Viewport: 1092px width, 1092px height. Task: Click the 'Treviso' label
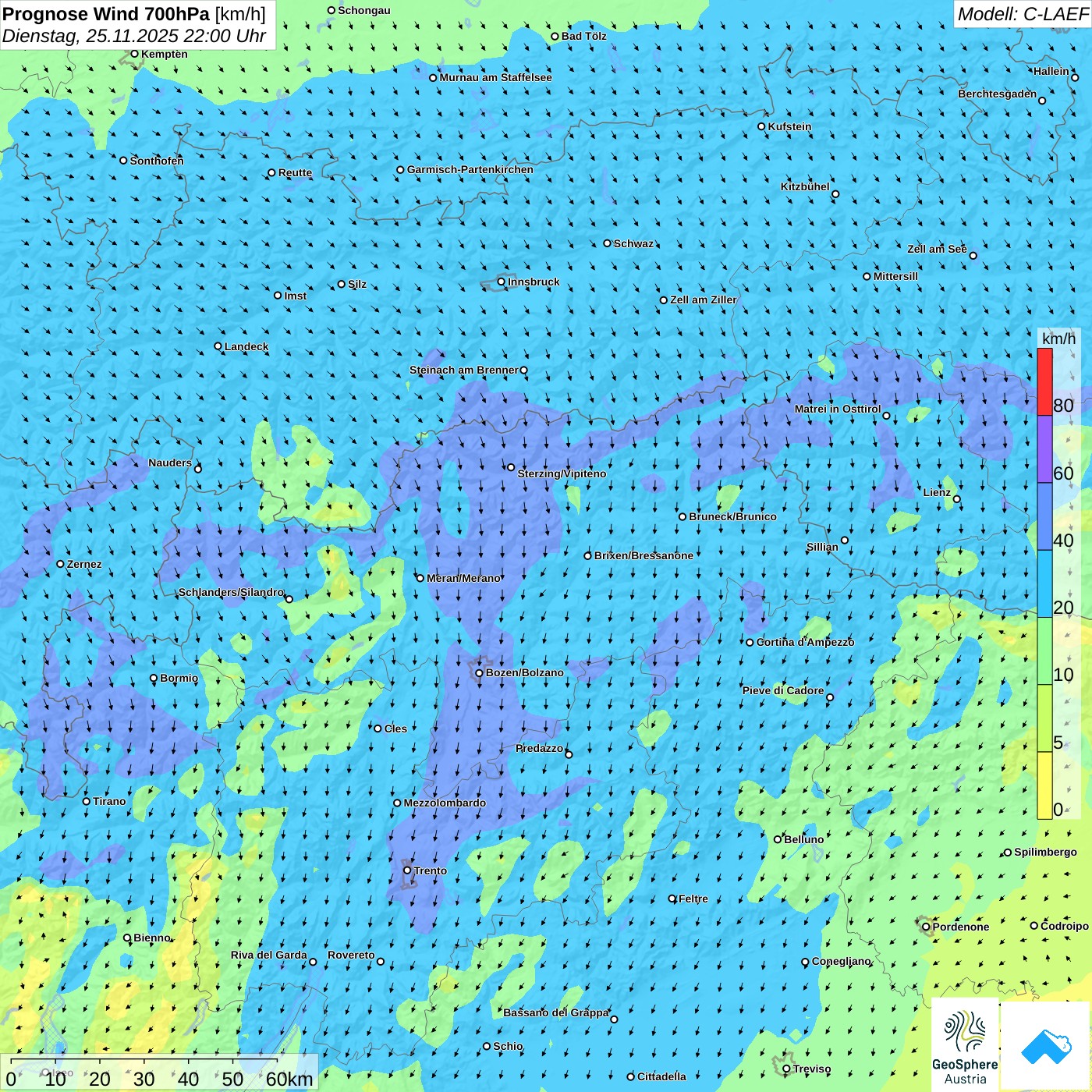tap(812, 1069)
